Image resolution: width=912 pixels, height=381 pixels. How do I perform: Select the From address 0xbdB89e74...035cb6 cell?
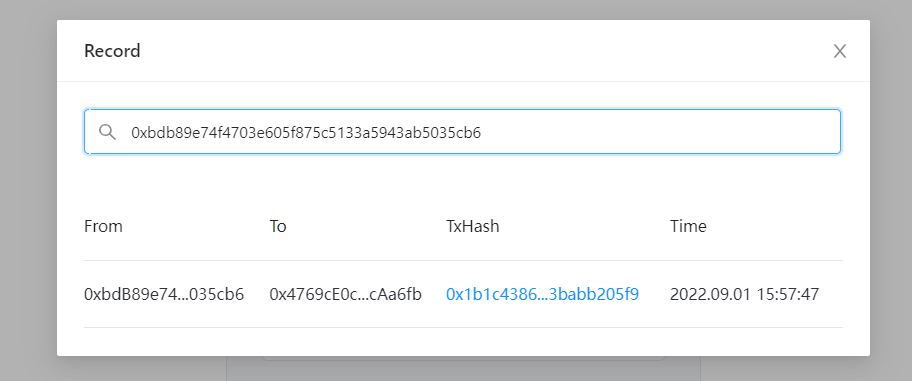point(164,294)
